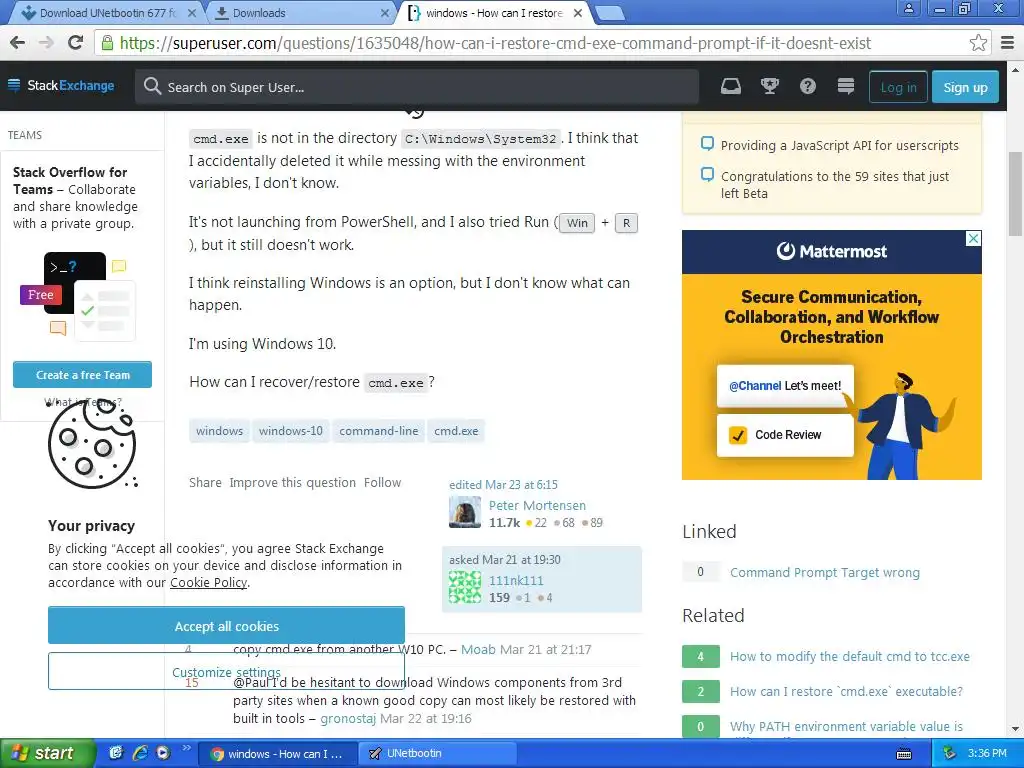Click the Windows start button
The width and height of the screenshot is (1024, 768).
coord(47,753)
